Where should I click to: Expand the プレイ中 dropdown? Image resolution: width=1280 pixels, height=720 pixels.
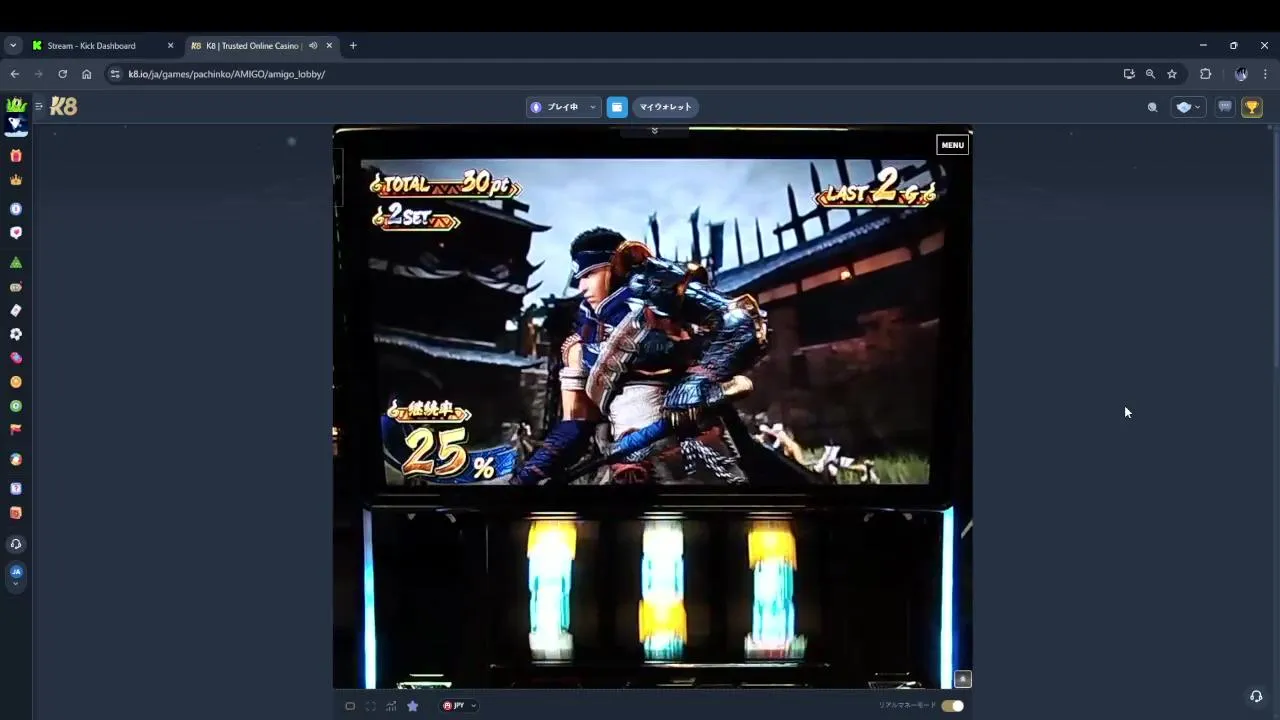[x=562, y=107]
